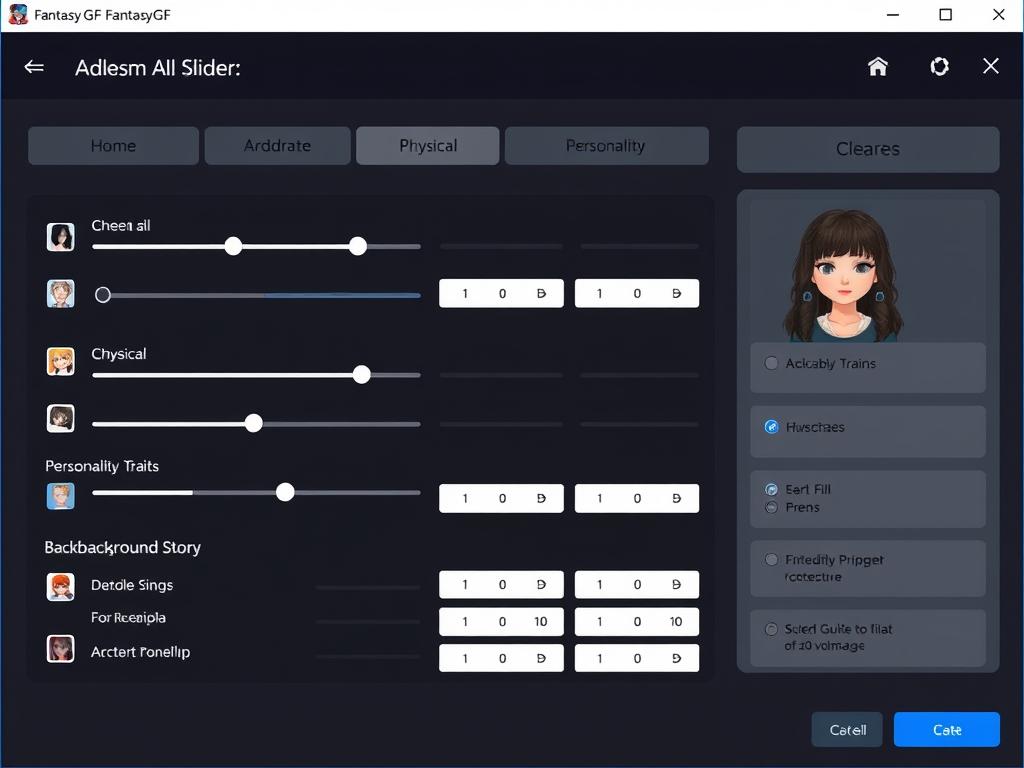Click the refresh circle icon in header
The height and width of the screenshot is (768, 1024).
point(939,66)
